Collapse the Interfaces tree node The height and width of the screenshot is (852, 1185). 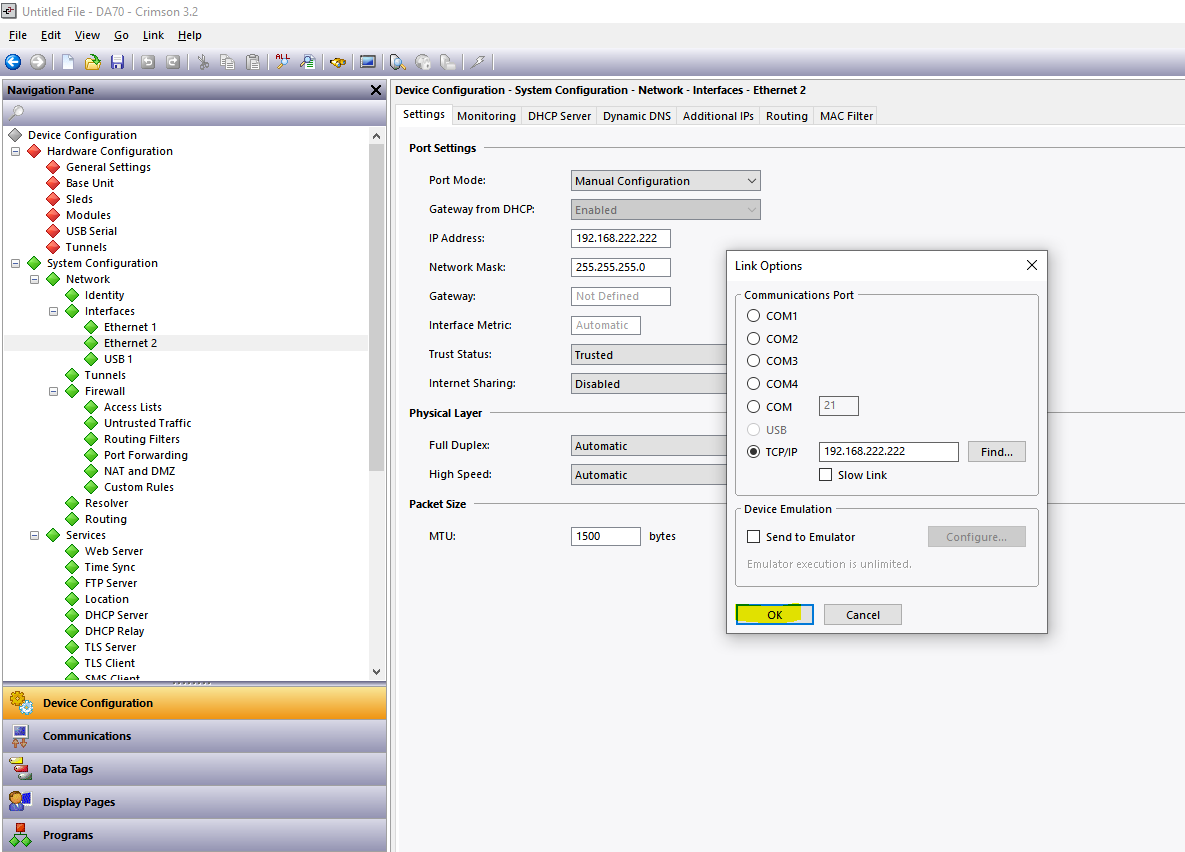(x=53, y=311)
